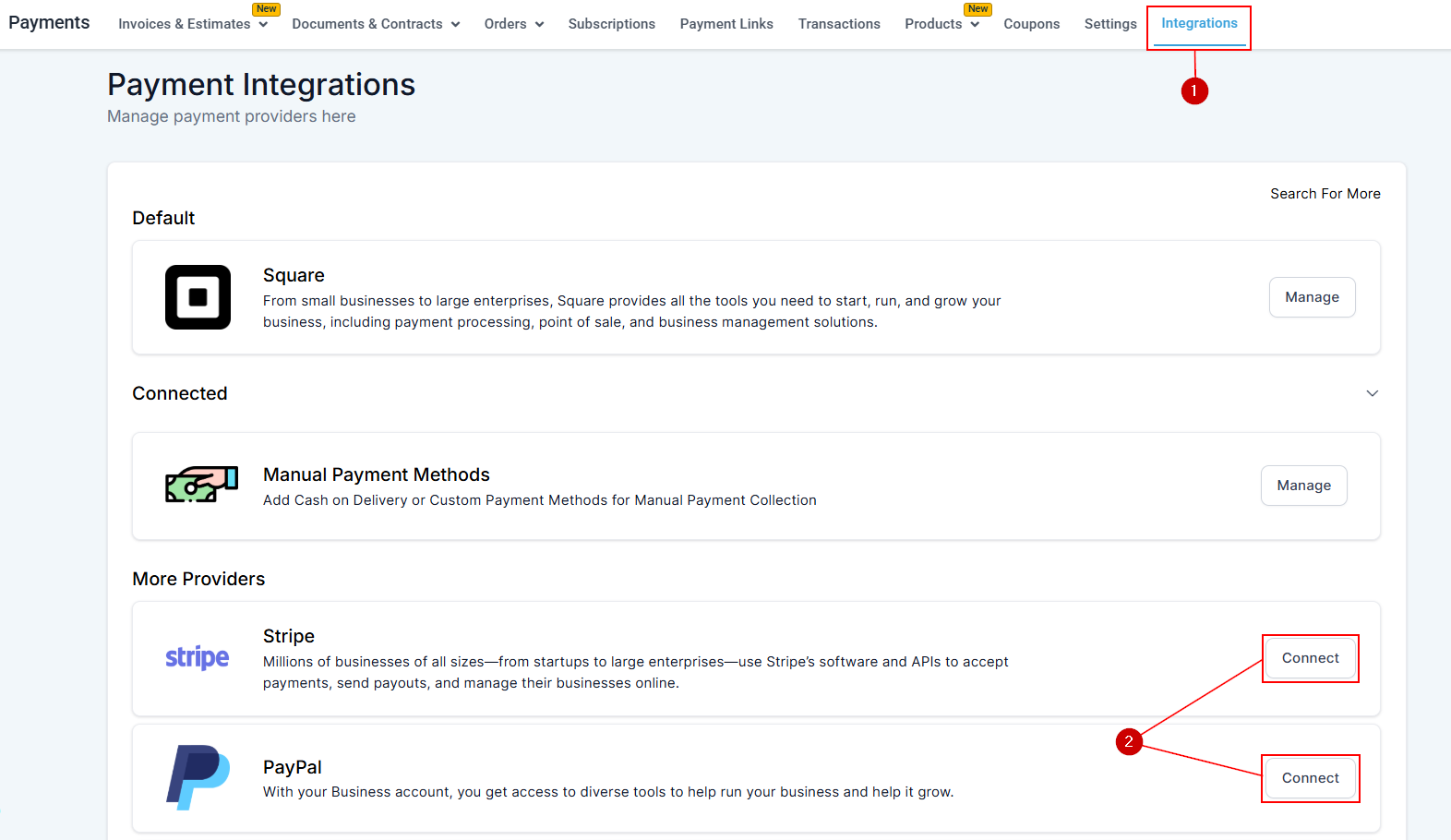Manage the Square integration

click(x=1312, y=297)
